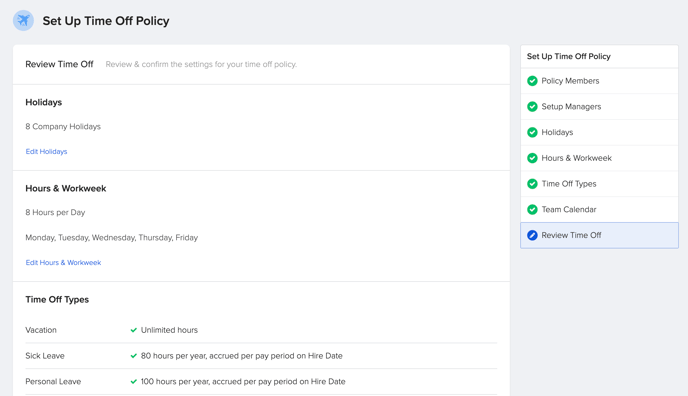Click the 100 hours per year accrual text

click(243, 382)
